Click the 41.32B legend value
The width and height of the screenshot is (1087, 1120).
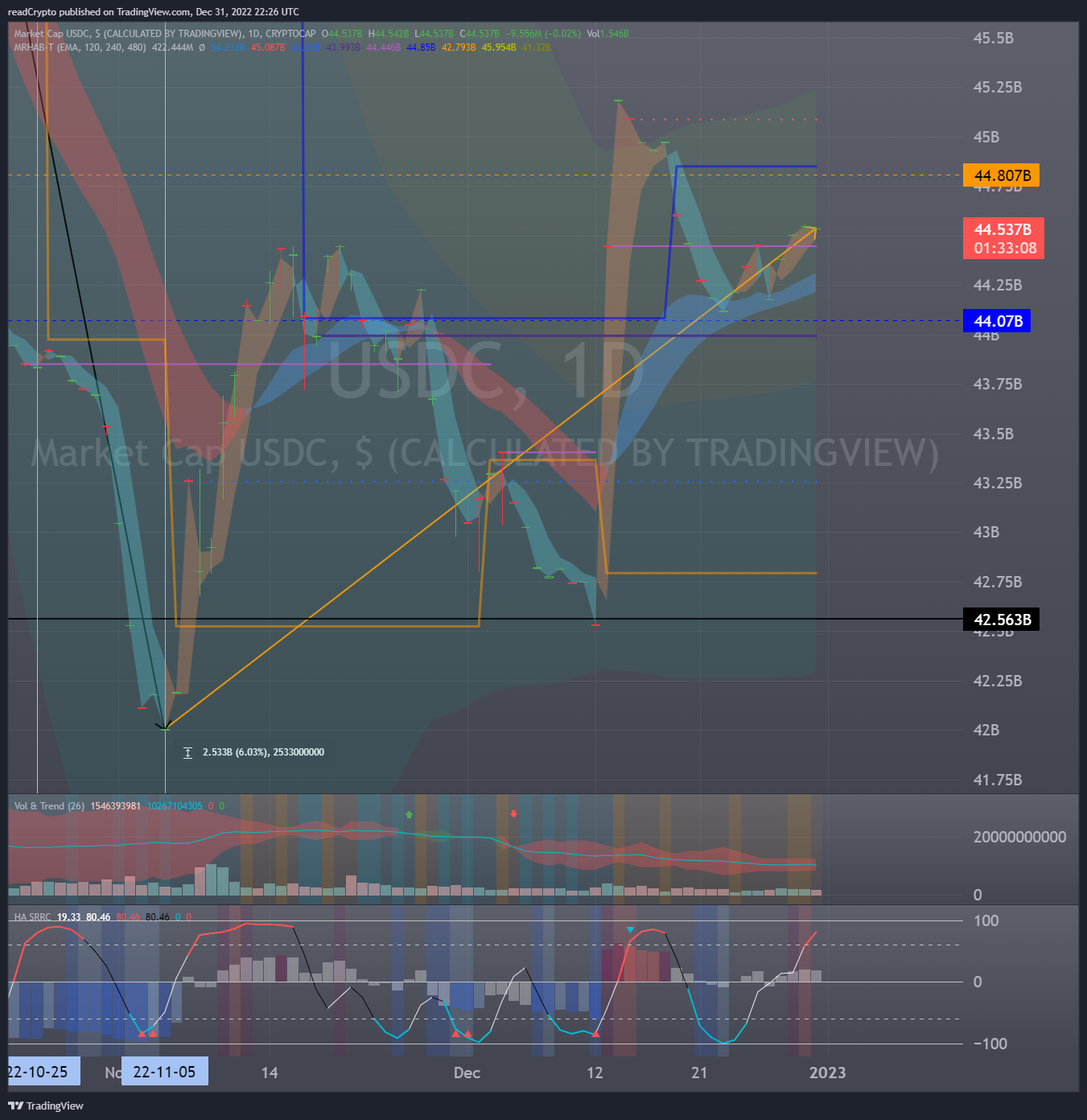pos(536,47)
